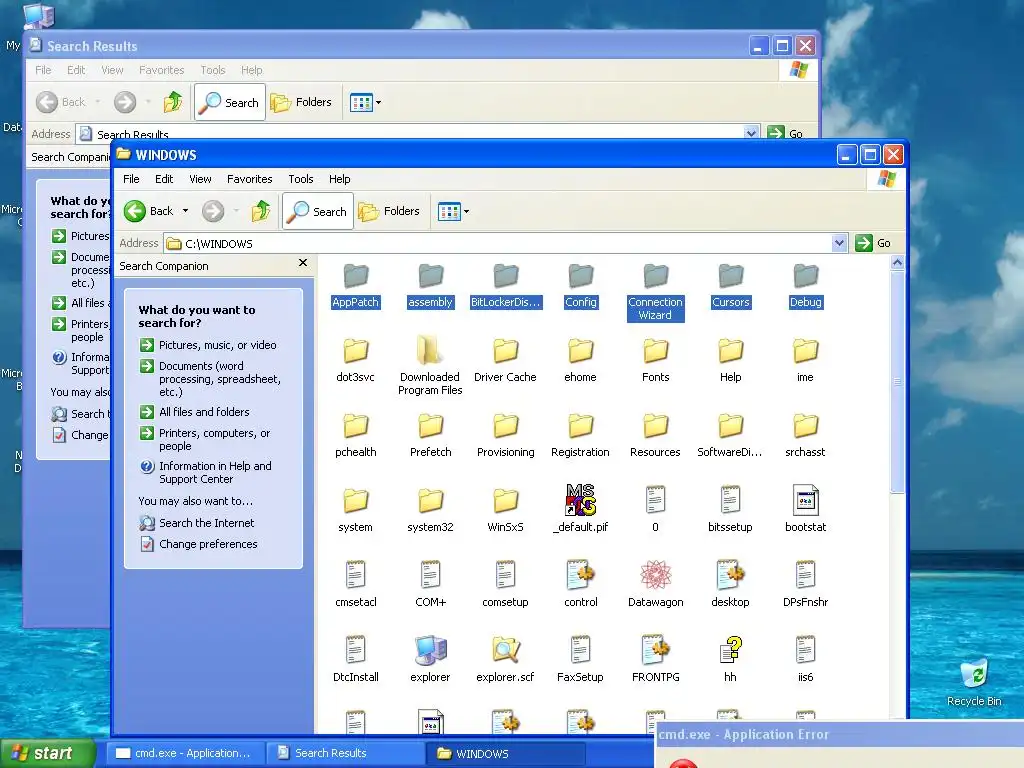Open the Favorites menu in WINDOWS window

(249, 179)
